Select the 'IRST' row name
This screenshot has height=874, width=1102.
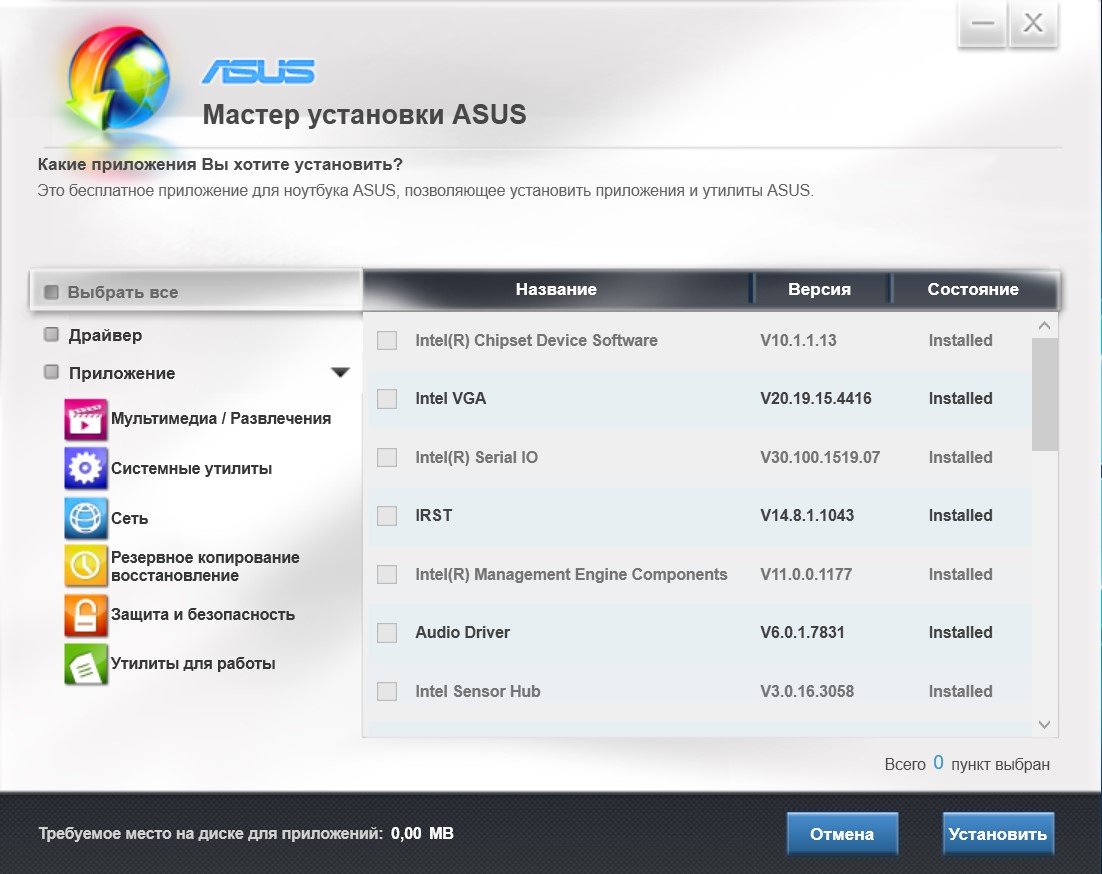coord(434,515)
